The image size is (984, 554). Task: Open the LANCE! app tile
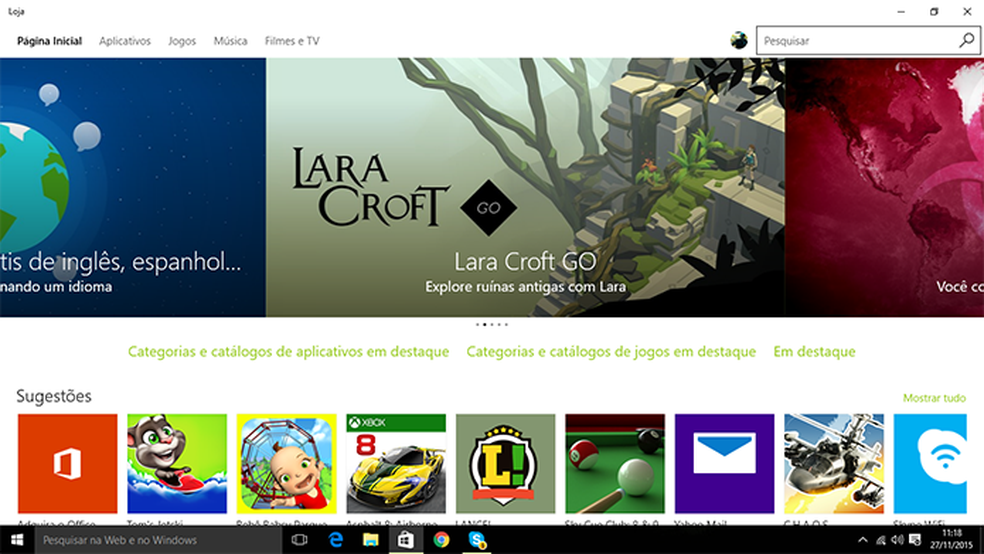[x=505, y=464]
